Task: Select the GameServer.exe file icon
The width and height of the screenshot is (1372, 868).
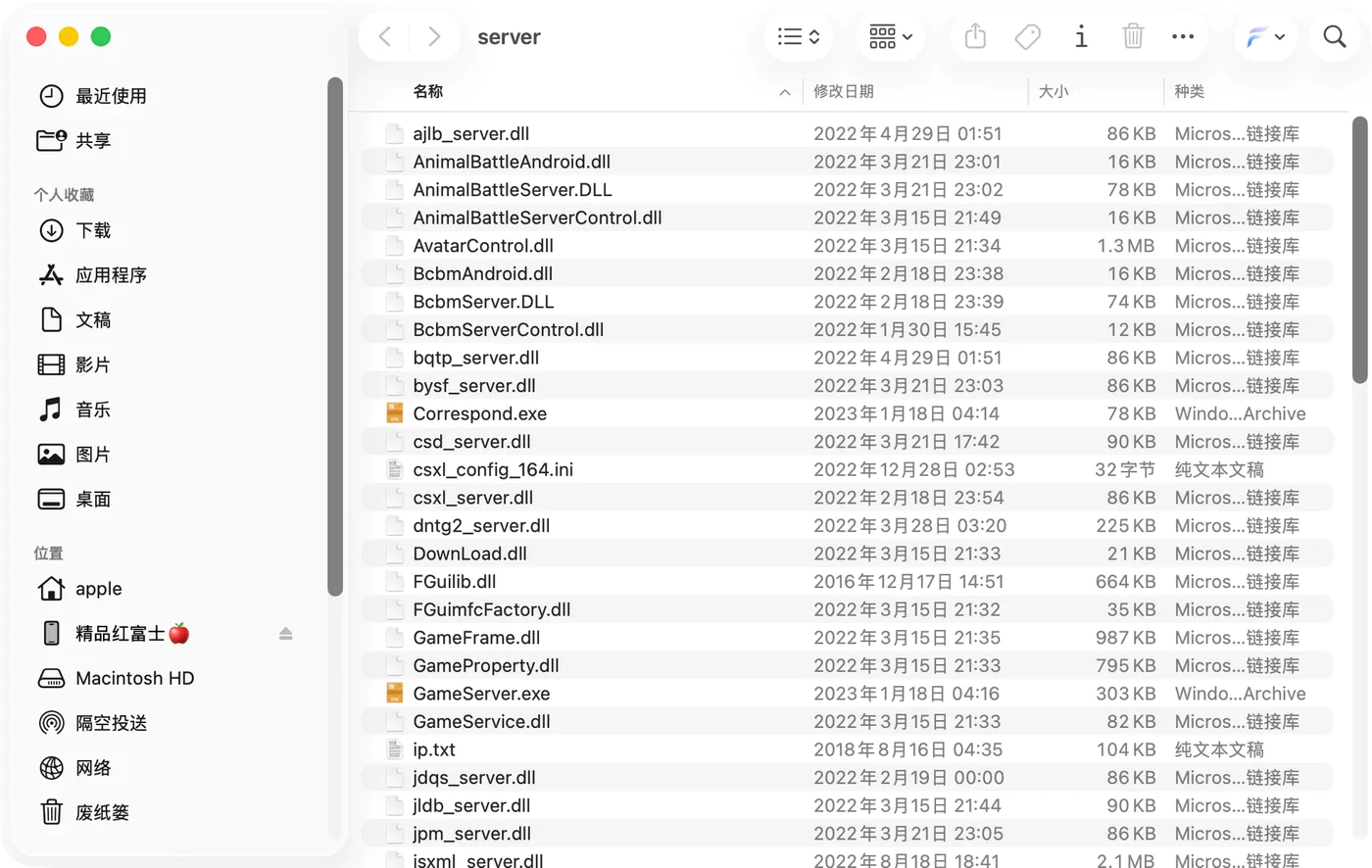Action: [395, 694]
